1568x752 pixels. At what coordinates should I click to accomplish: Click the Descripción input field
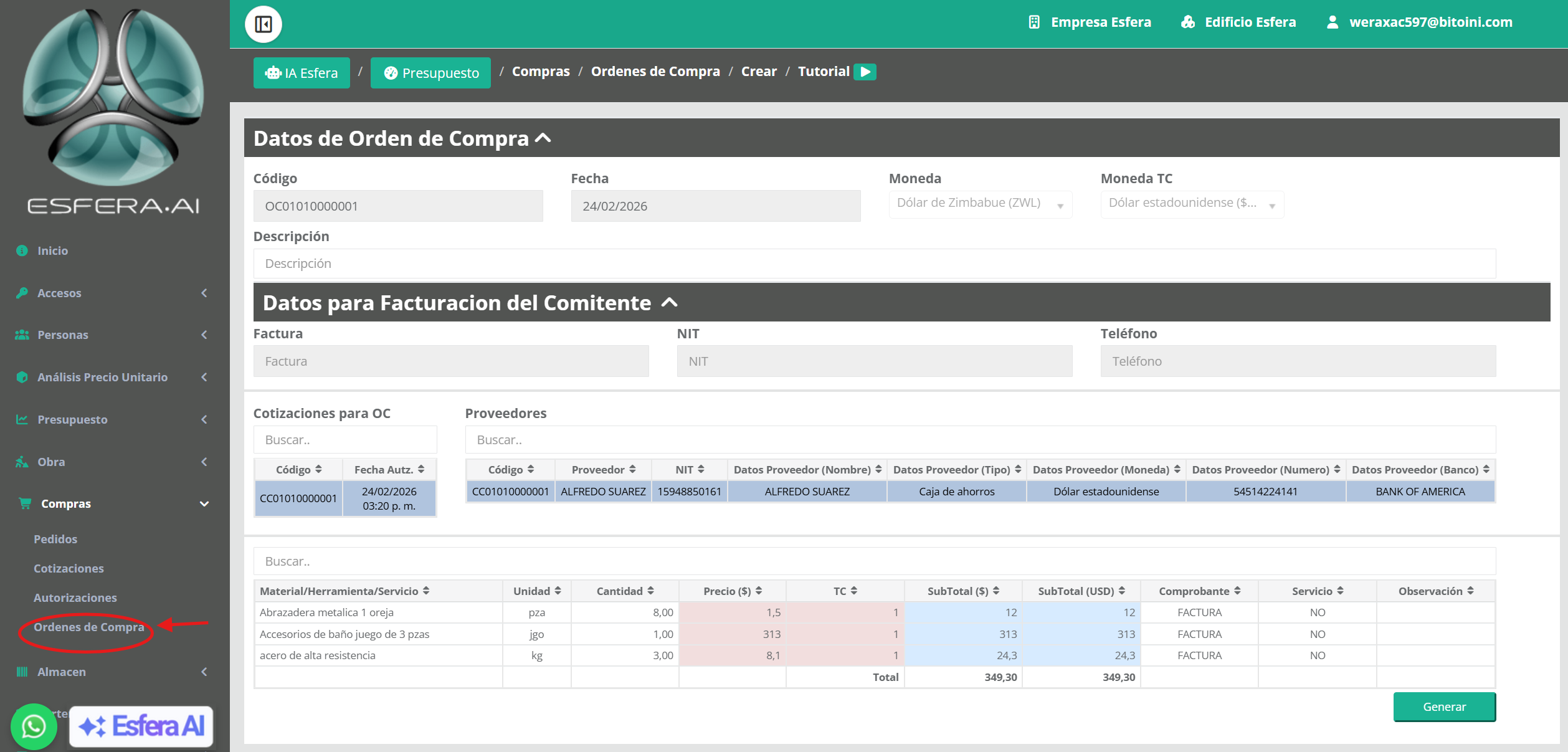coord(875,264)
